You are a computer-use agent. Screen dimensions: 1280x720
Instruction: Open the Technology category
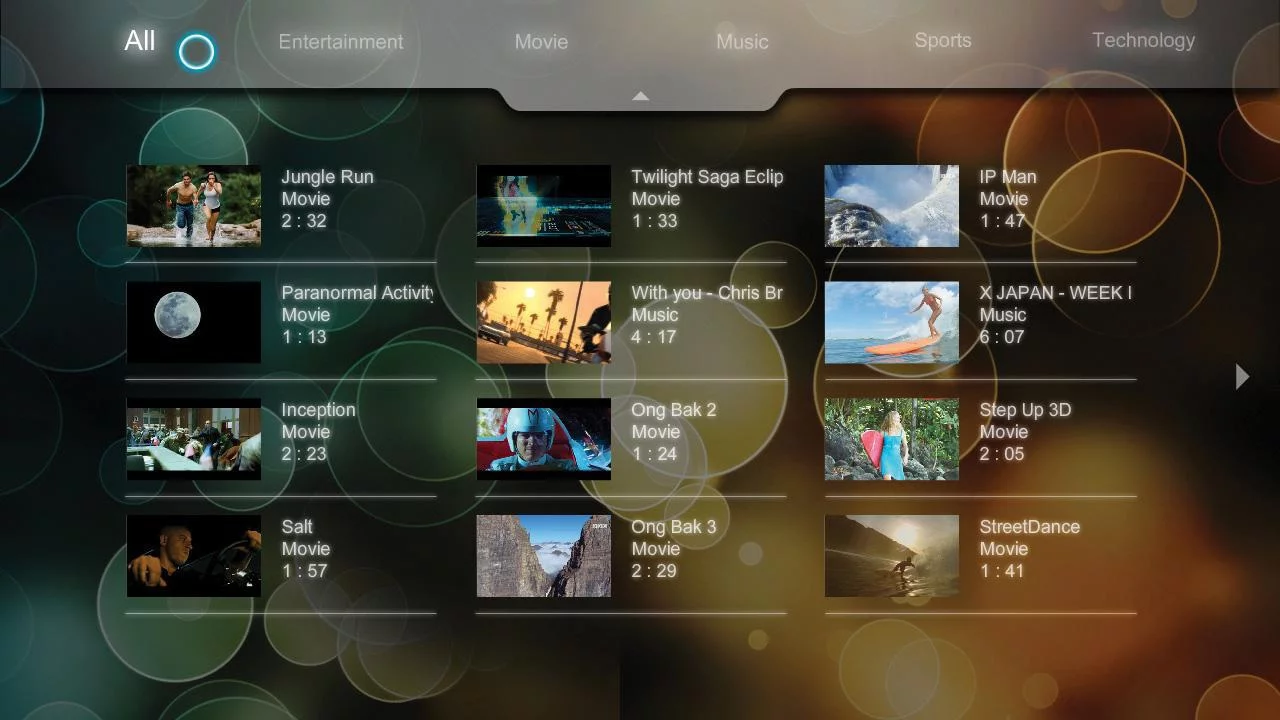tap(1143, 40)
